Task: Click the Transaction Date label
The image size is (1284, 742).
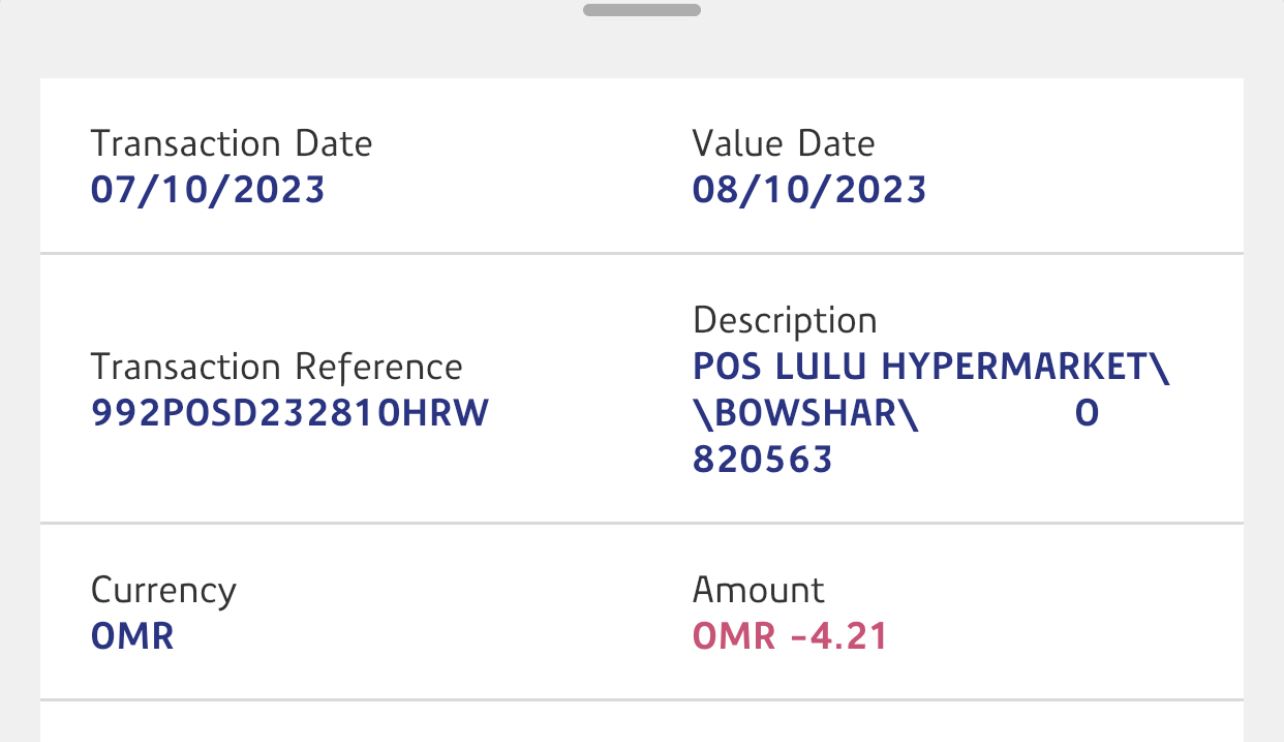Action: tap(231, 144)
